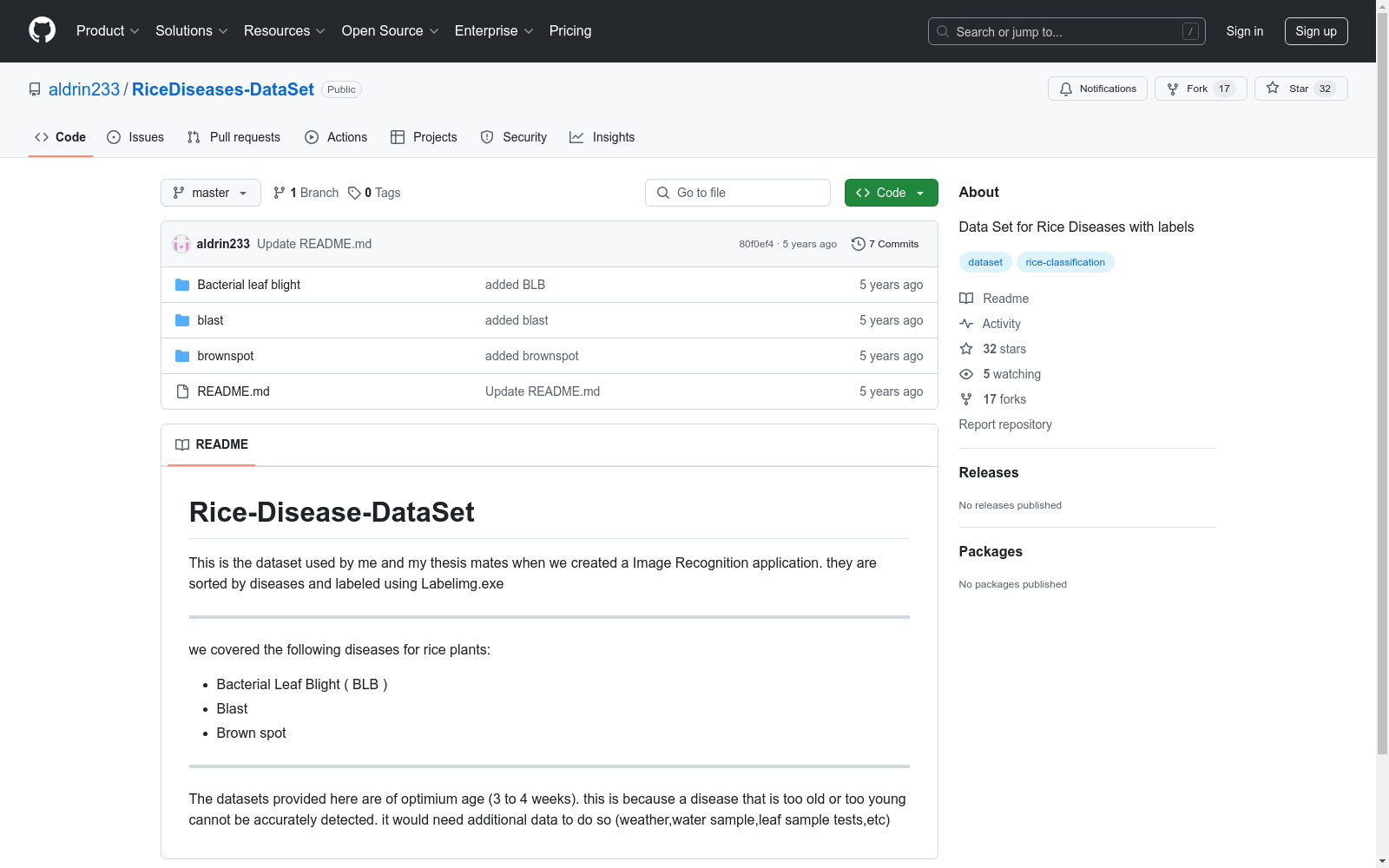Open 'Update README.md' commit in header row
The width and height of the screenshot is (1389, 868).
(x=314, y=244)
